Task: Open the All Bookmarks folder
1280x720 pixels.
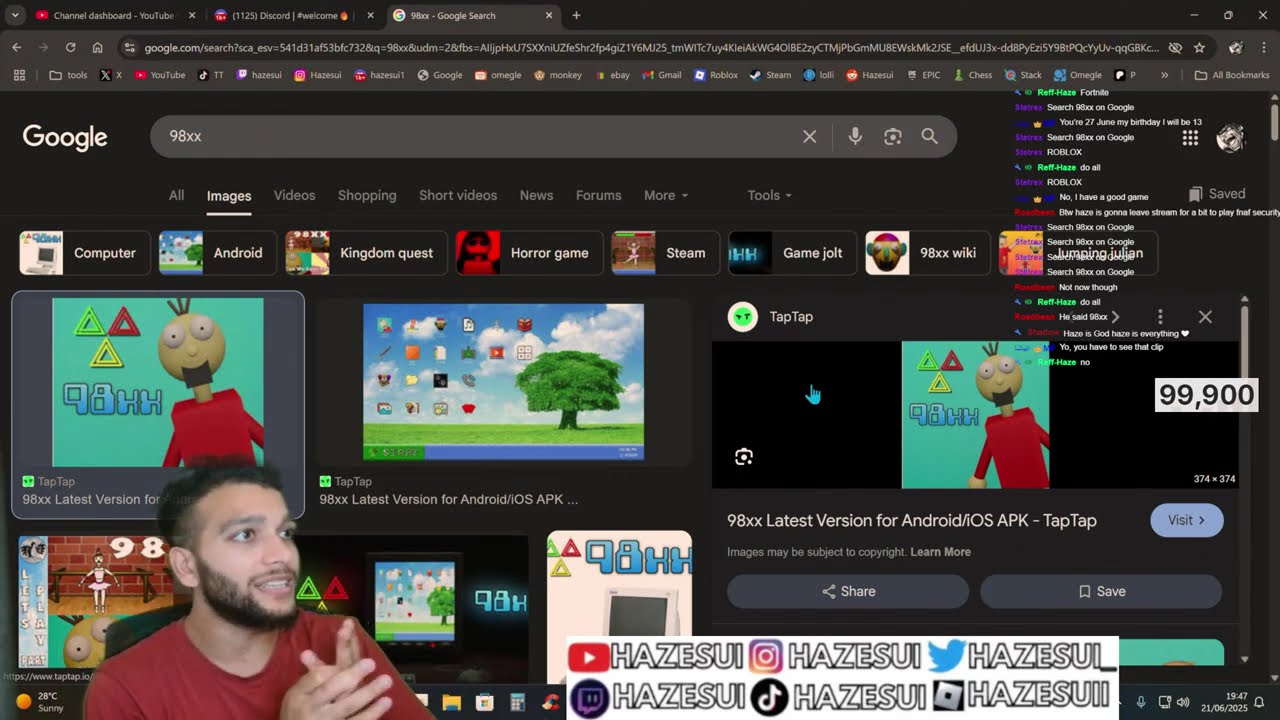Action: (x=1231, y=75)
